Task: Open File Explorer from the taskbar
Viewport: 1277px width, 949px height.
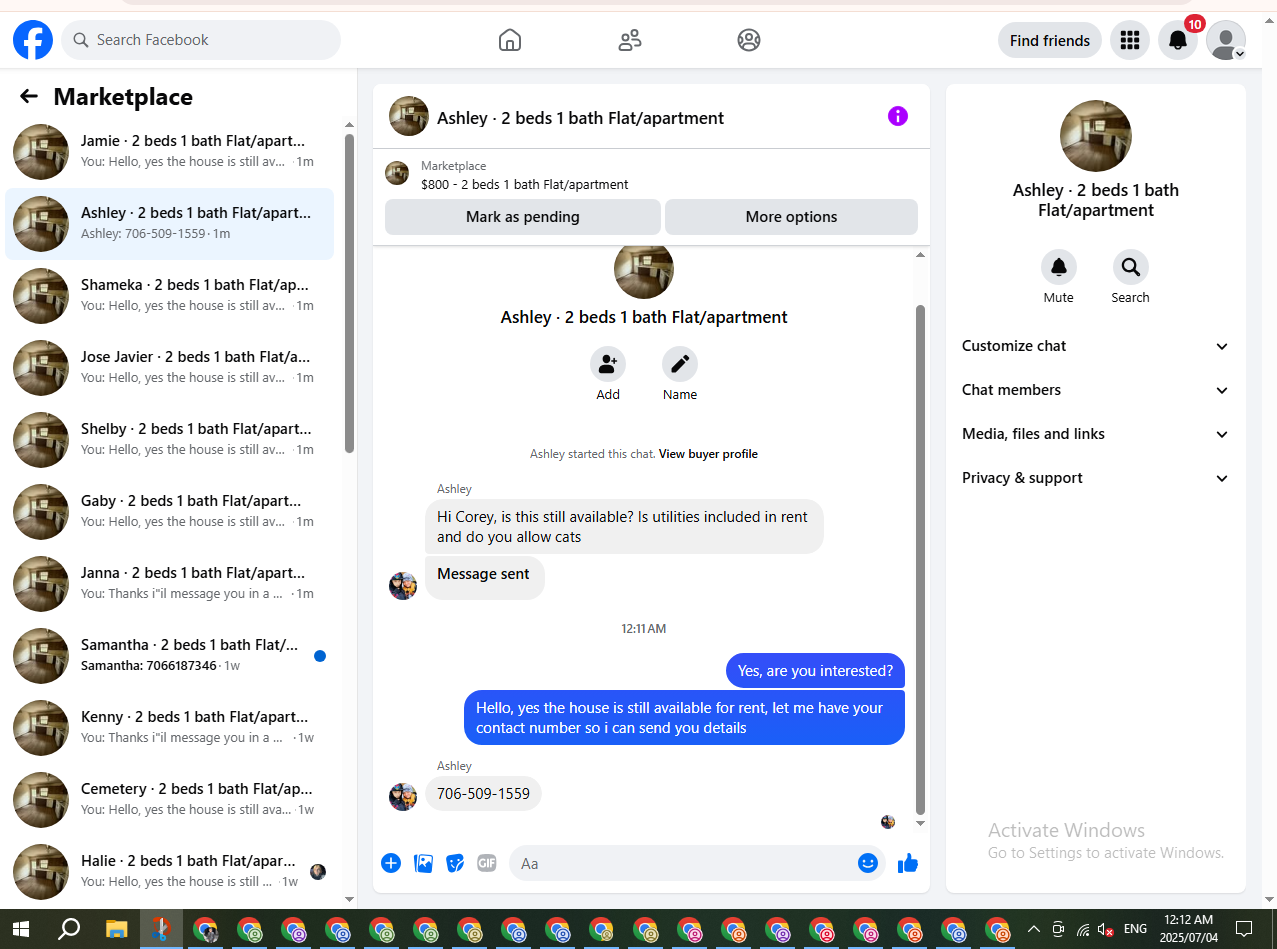Action: (116, 929)
